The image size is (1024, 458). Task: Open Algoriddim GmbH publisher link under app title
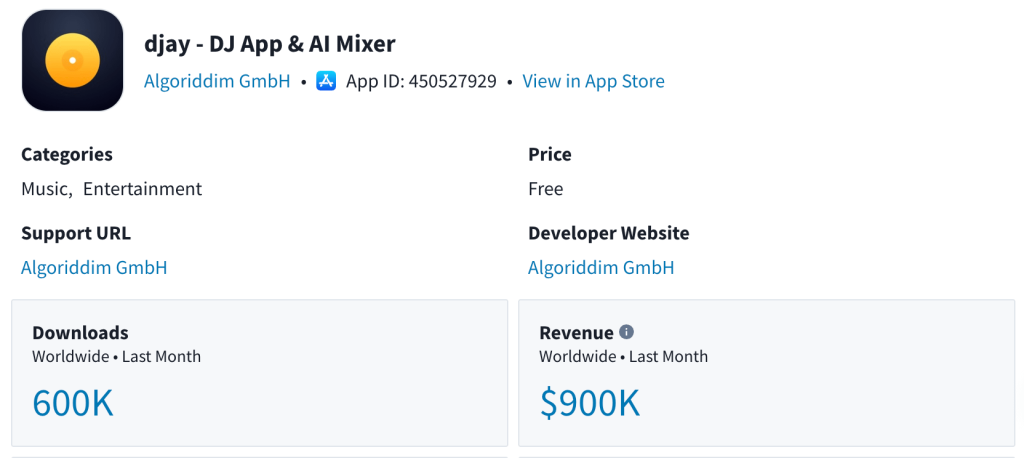217,81
